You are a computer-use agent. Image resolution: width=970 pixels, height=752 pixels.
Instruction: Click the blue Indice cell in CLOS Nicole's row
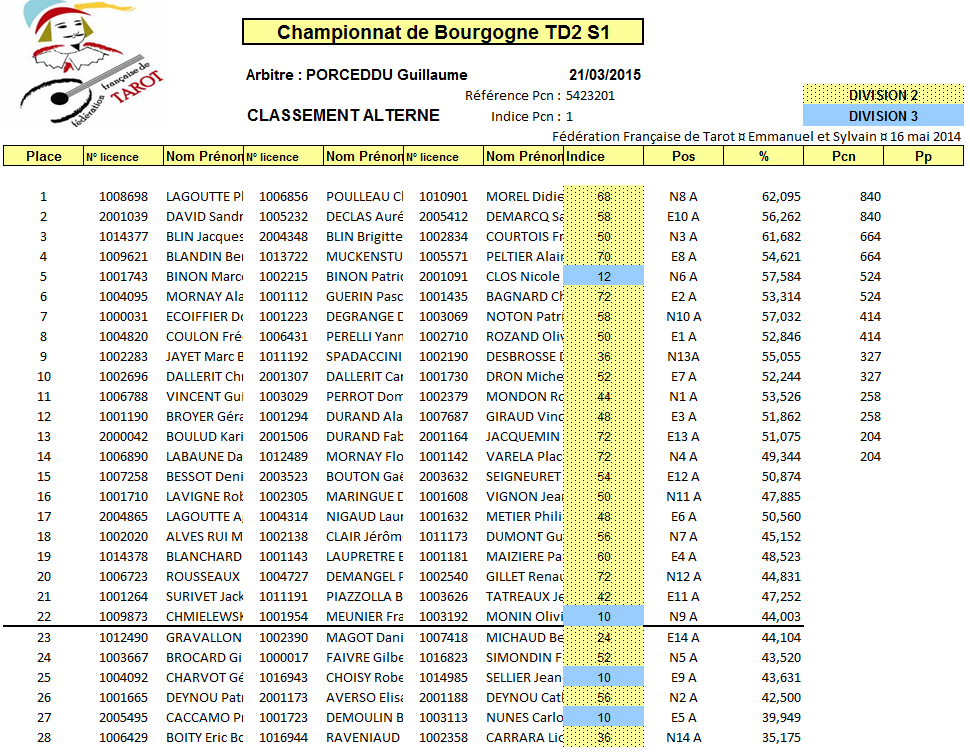(x=604, y=276)
